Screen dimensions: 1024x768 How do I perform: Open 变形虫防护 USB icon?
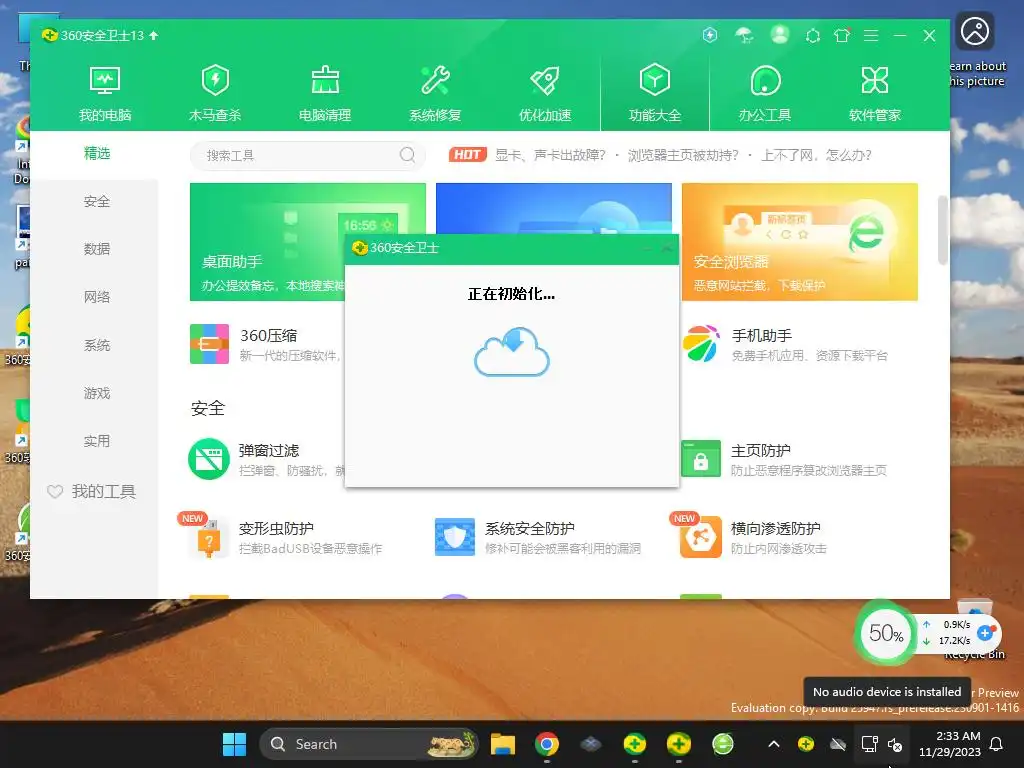pos(209,538)
